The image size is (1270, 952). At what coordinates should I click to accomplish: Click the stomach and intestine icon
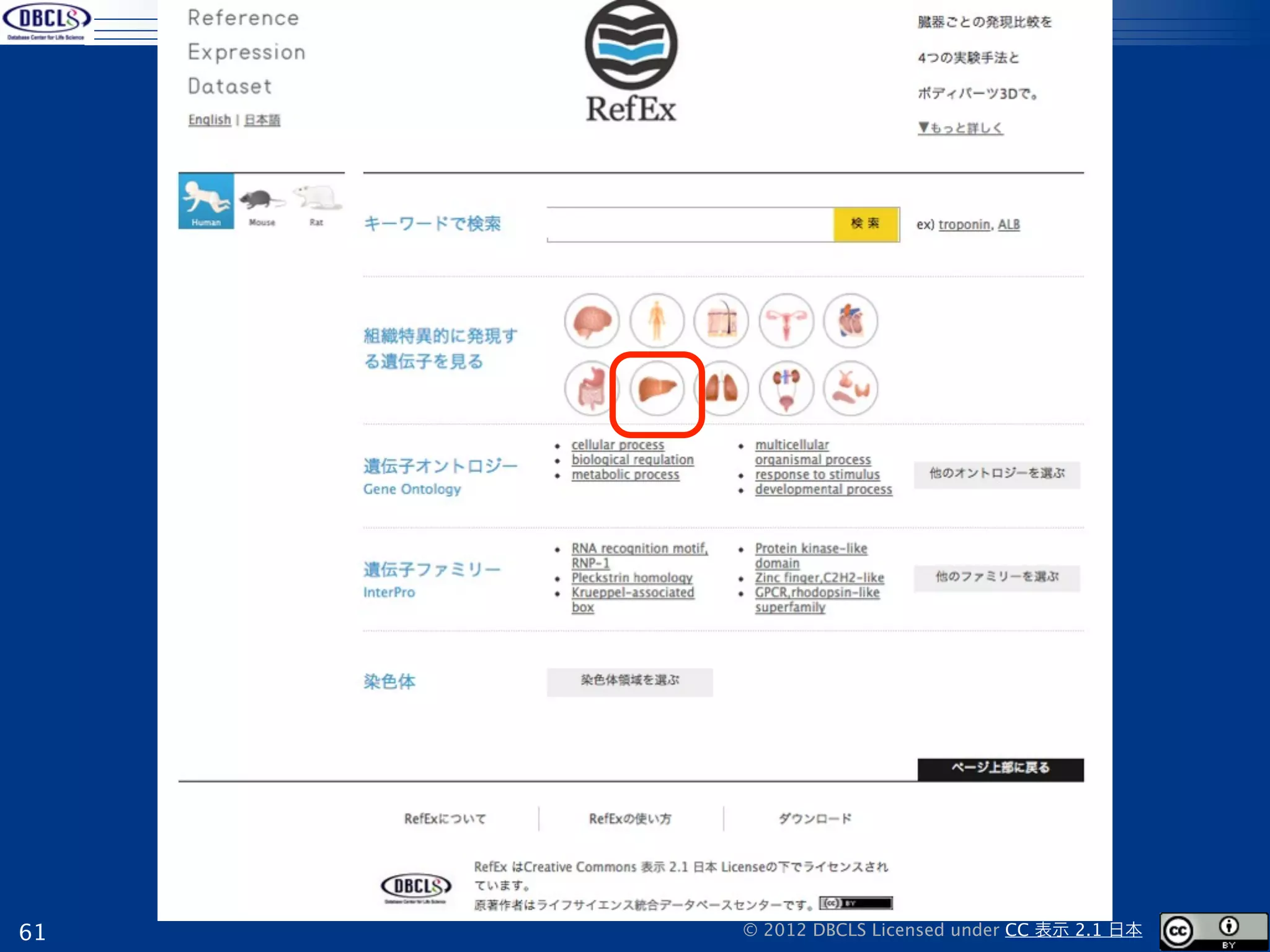pos(592,389)
